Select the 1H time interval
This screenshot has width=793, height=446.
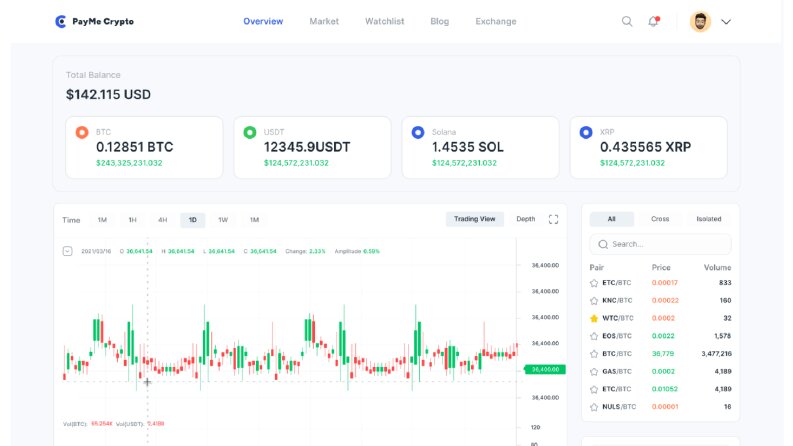tap(133, 220)
